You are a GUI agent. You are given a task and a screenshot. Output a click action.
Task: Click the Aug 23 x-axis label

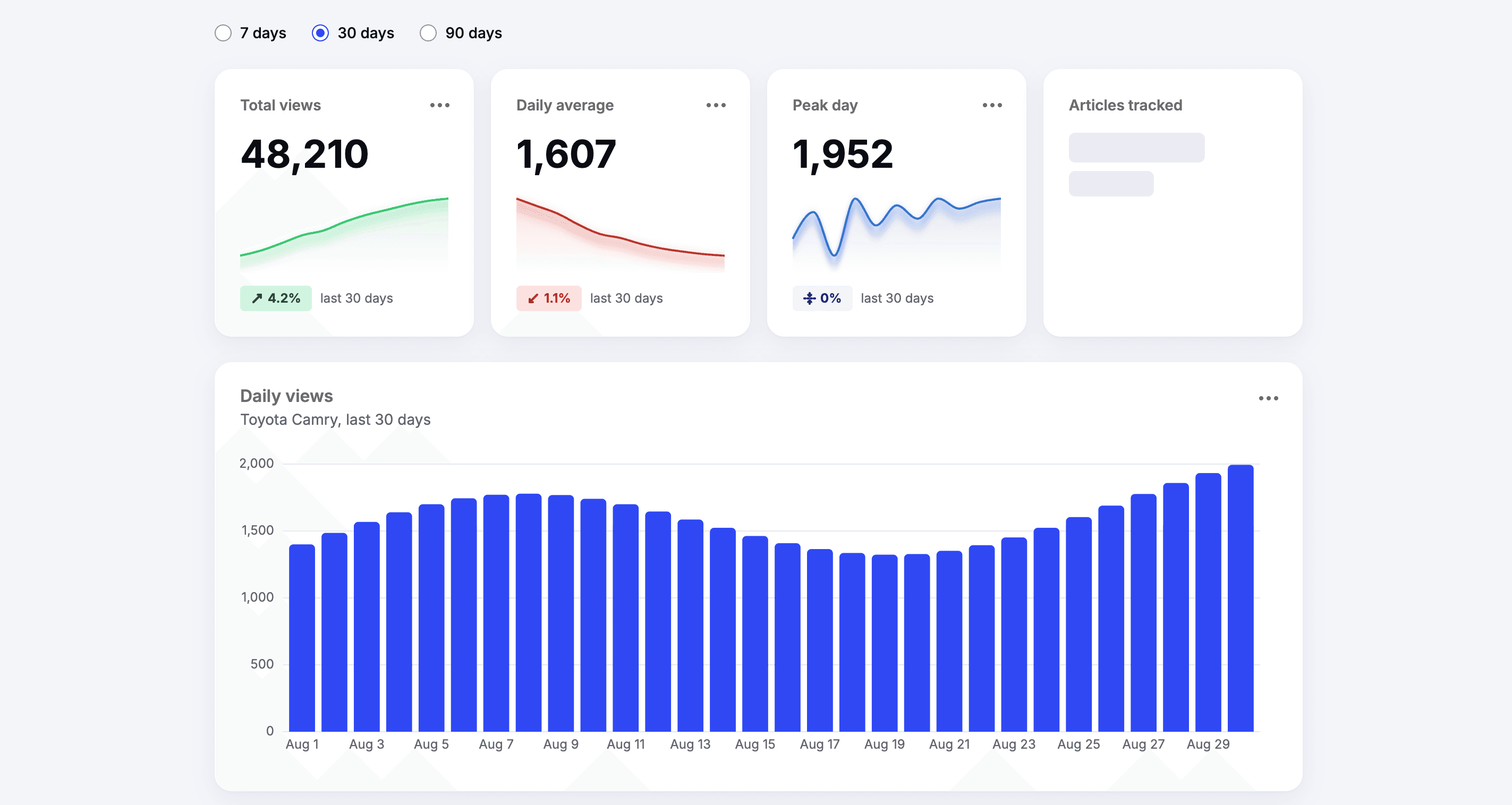[1014, 744]
